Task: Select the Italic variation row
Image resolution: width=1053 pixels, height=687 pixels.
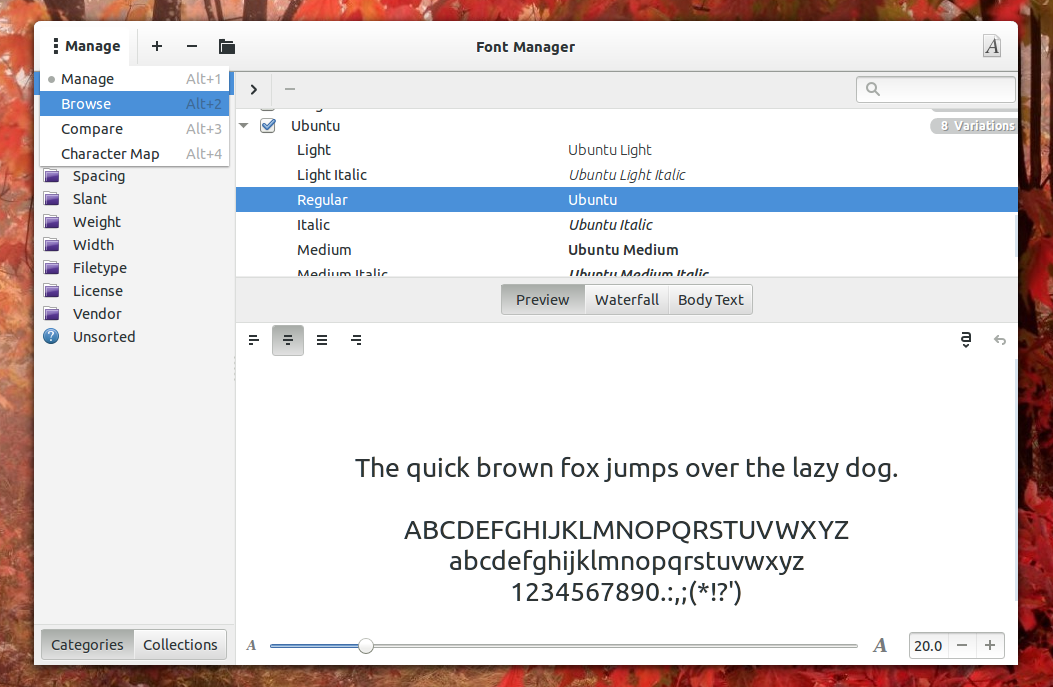Action: click(627, 224)
